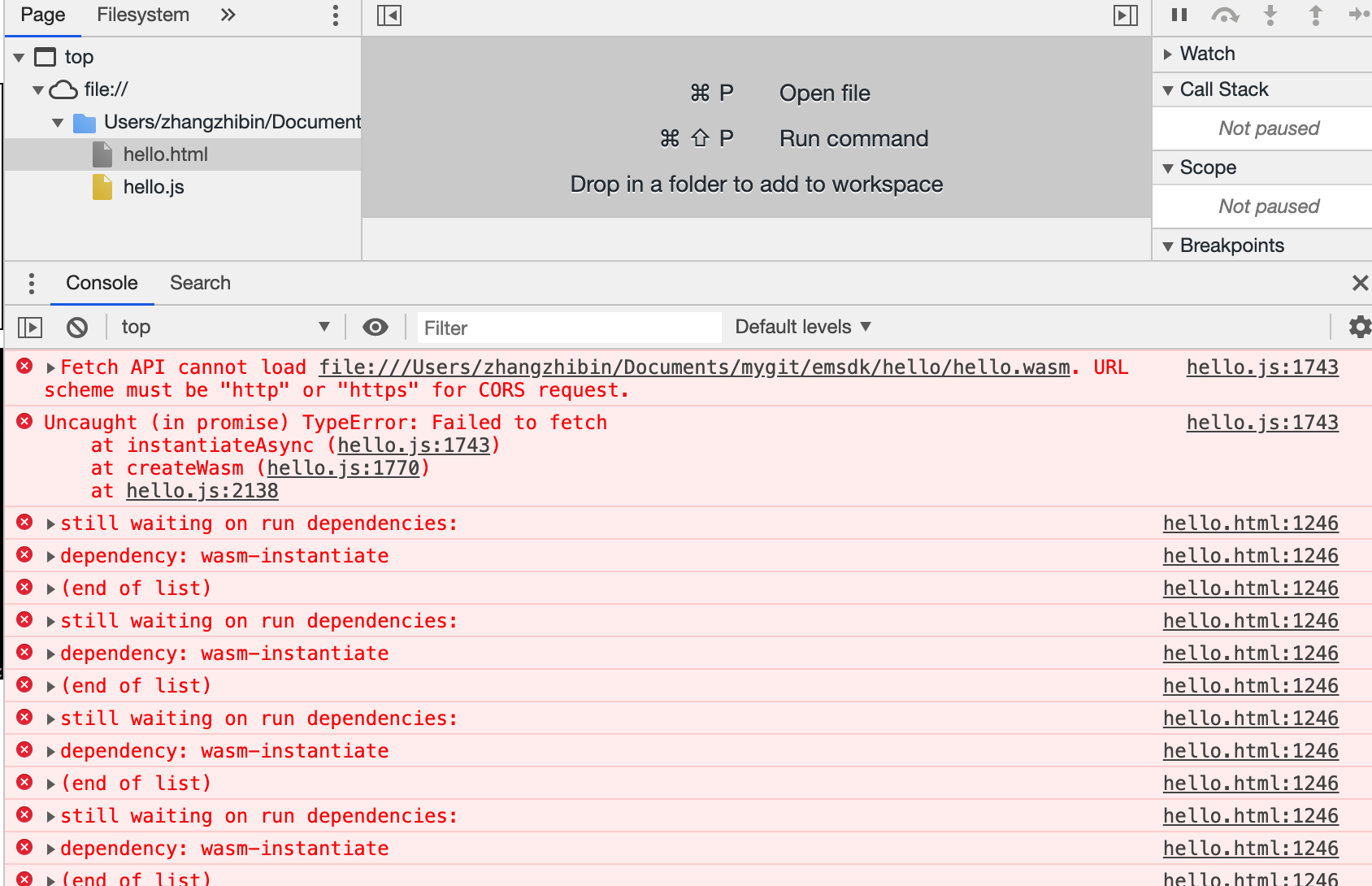Image resolution: width=1372 pixels, height=886 pixels.
Task: Toggle the console sidebar panel
Action: (31, 327)
